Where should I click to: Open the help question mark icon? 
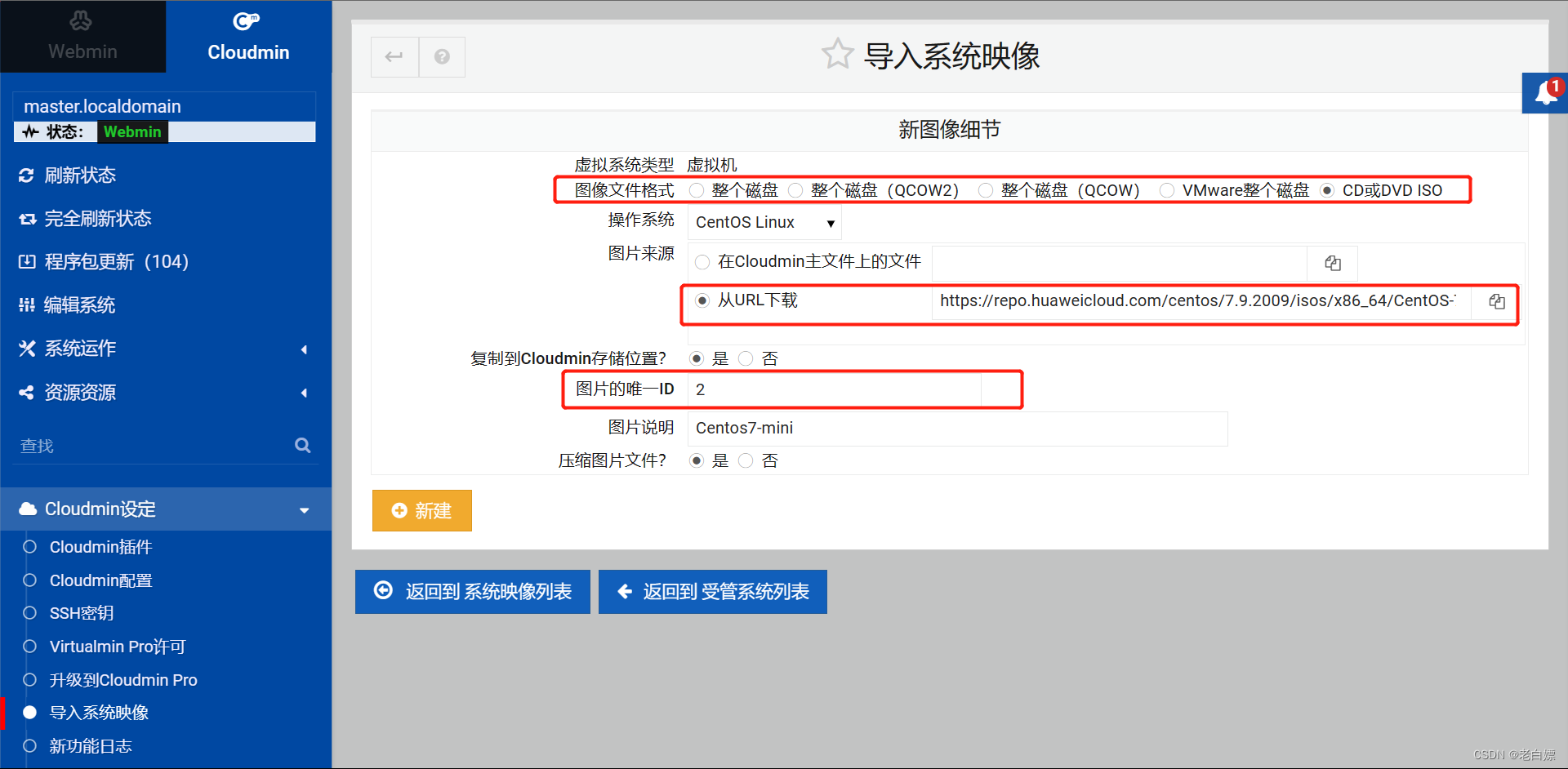(x=442, y=57)
